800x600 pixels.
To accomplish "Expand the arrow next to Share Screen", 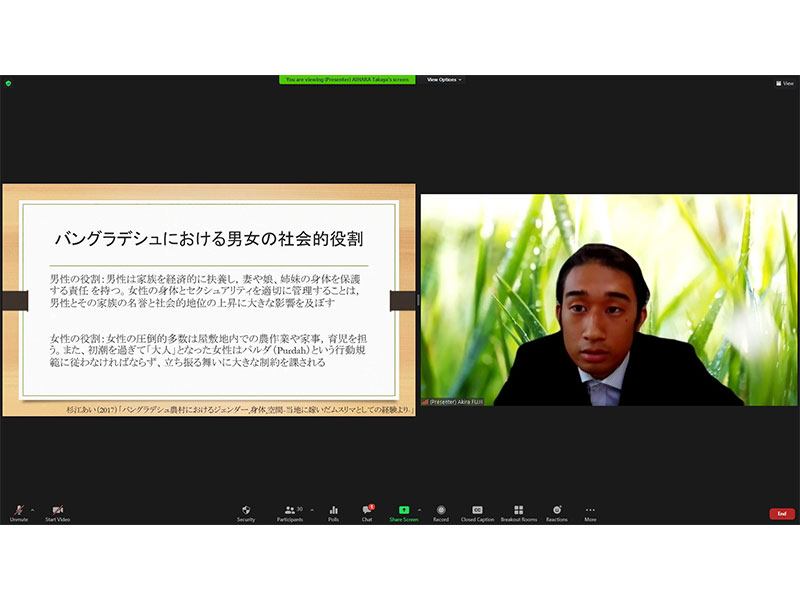I will [419, 509].
